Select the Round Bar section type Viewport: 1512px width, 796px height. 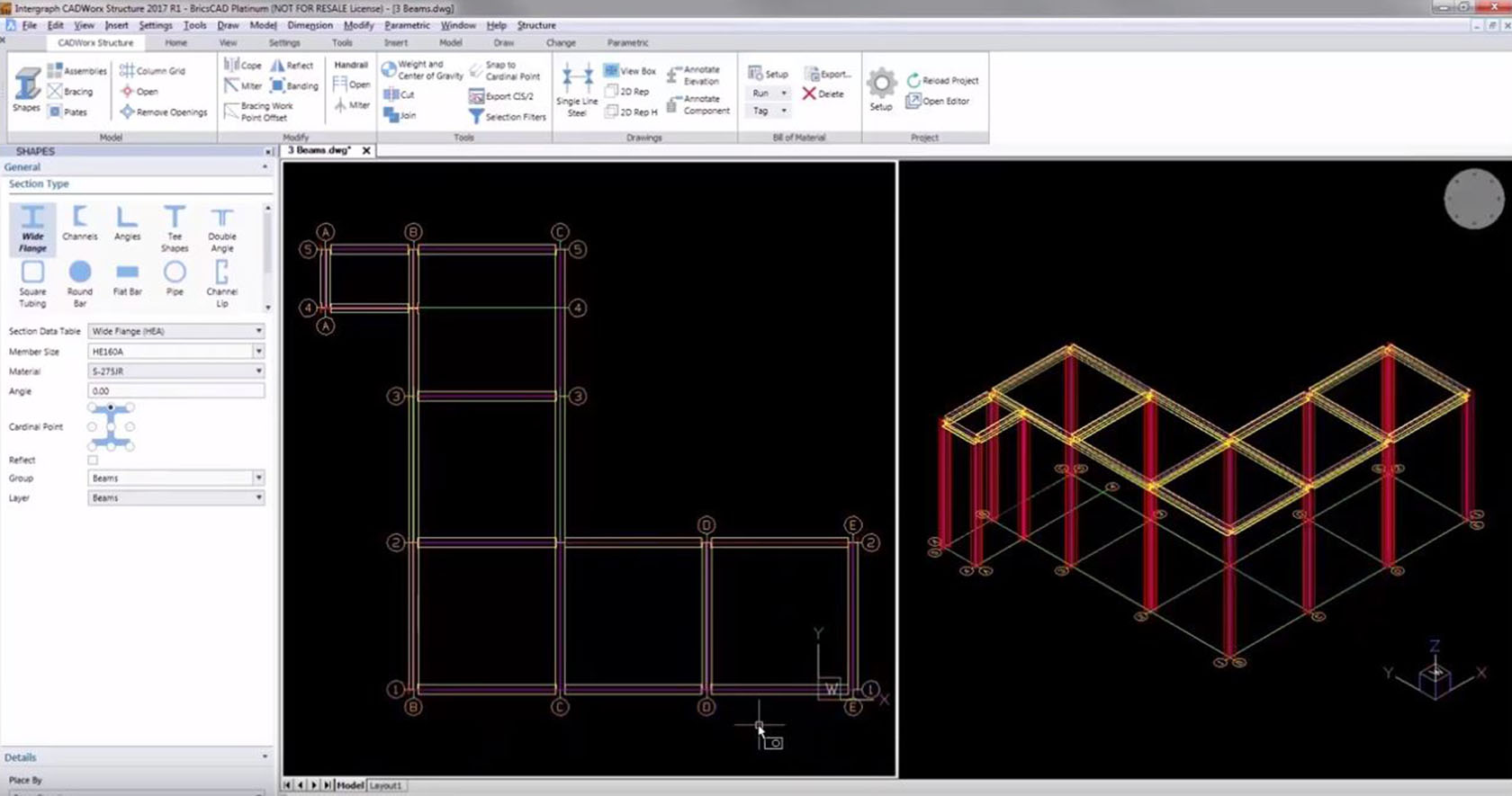tap(80, 283)
